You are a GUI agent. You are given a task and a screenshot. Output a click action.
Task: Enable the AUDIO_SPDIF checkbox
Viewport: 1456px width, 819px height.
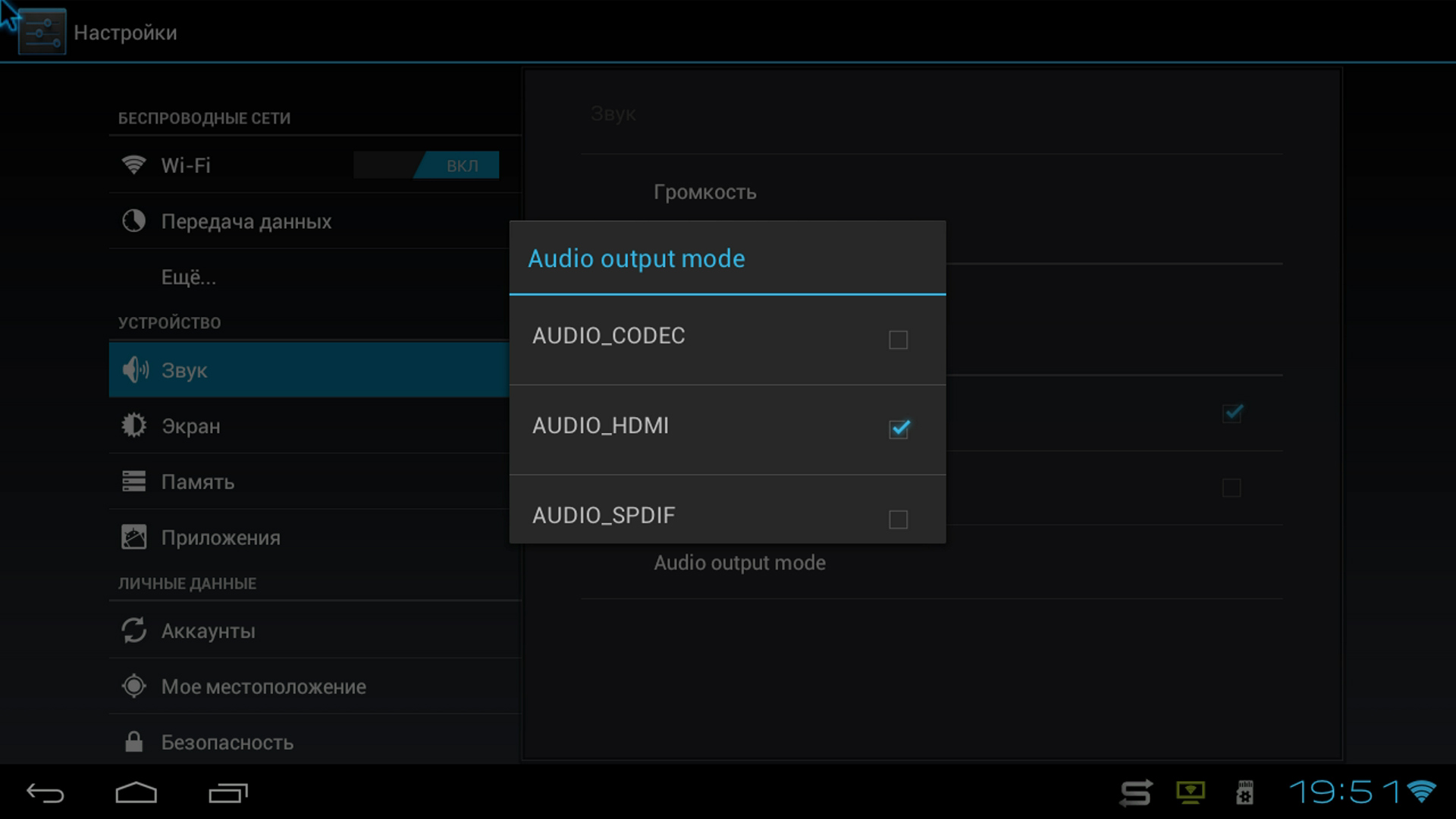click(x=898, y=519)
